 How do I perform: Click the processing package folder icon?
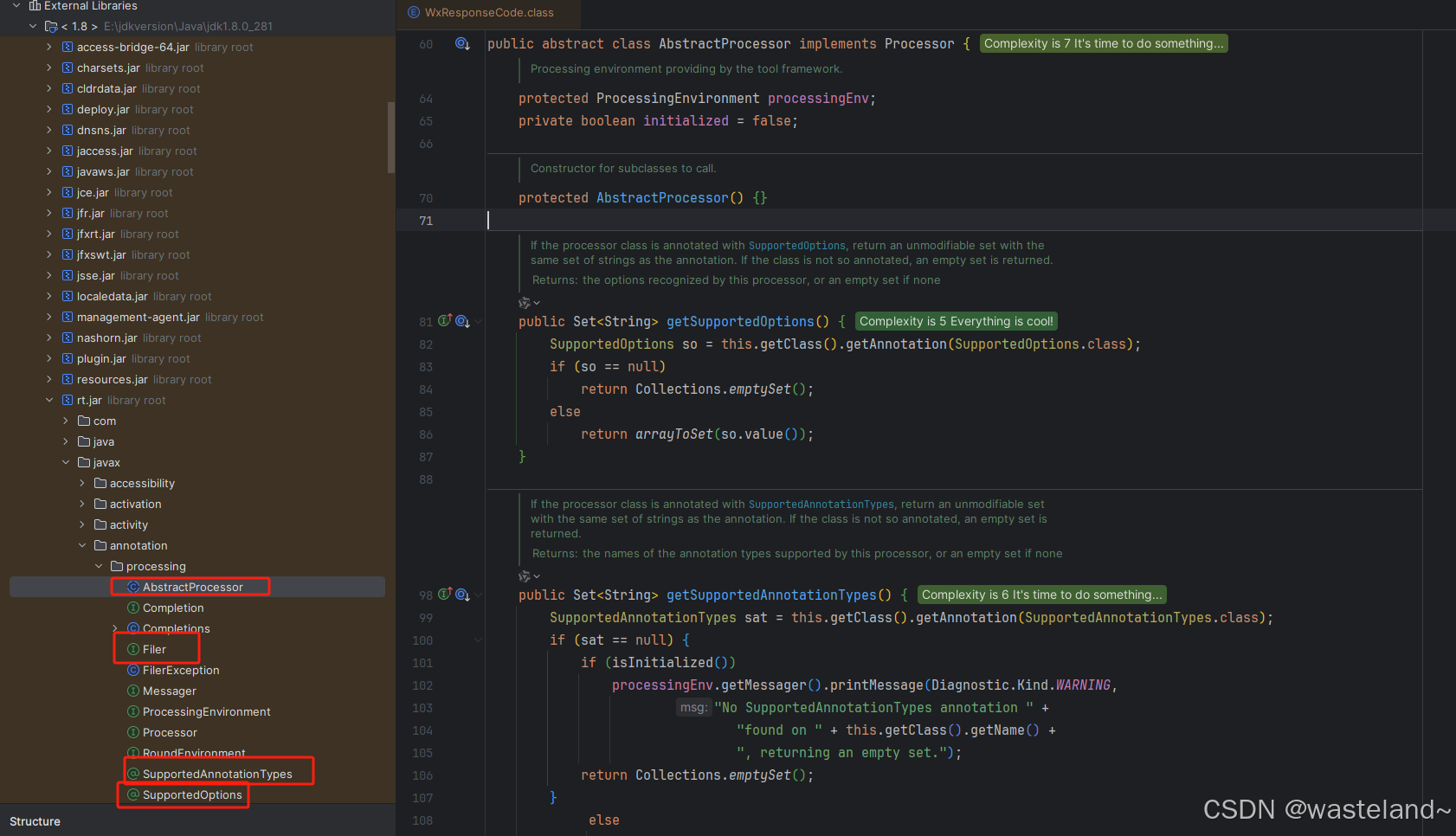(117, 567)
